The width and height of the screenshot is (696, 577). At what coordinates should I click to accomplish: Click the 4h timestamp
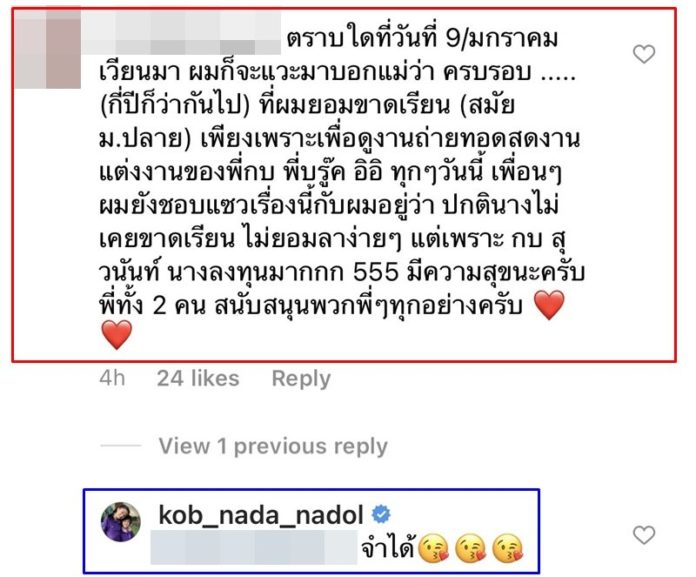[x=112, y=379]
